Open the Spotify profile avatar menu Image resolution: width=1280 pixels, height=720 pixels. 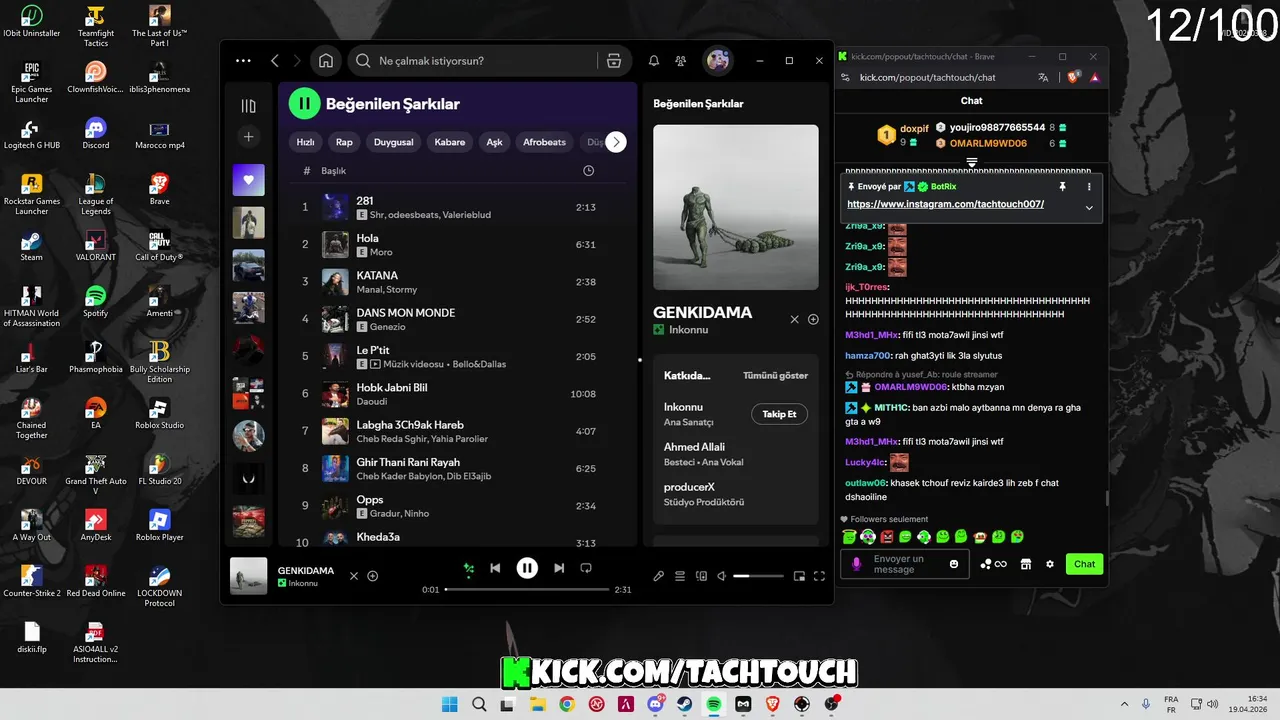718,61
